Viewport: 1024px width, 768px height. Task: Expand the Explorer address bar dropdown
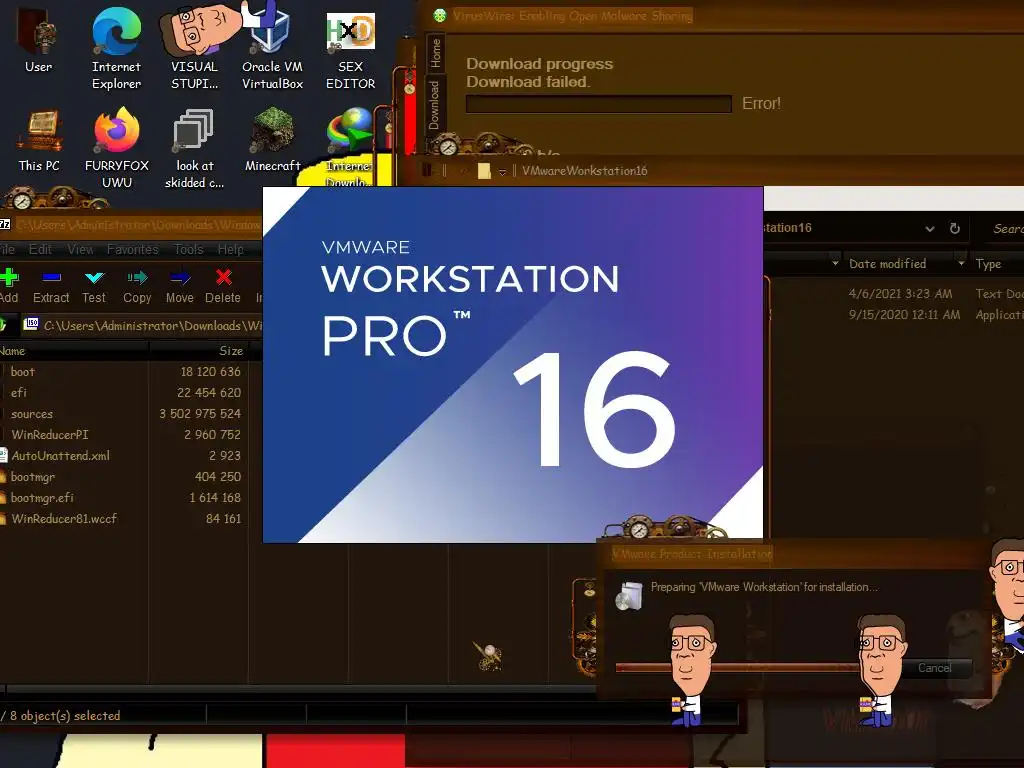(930, 229)
